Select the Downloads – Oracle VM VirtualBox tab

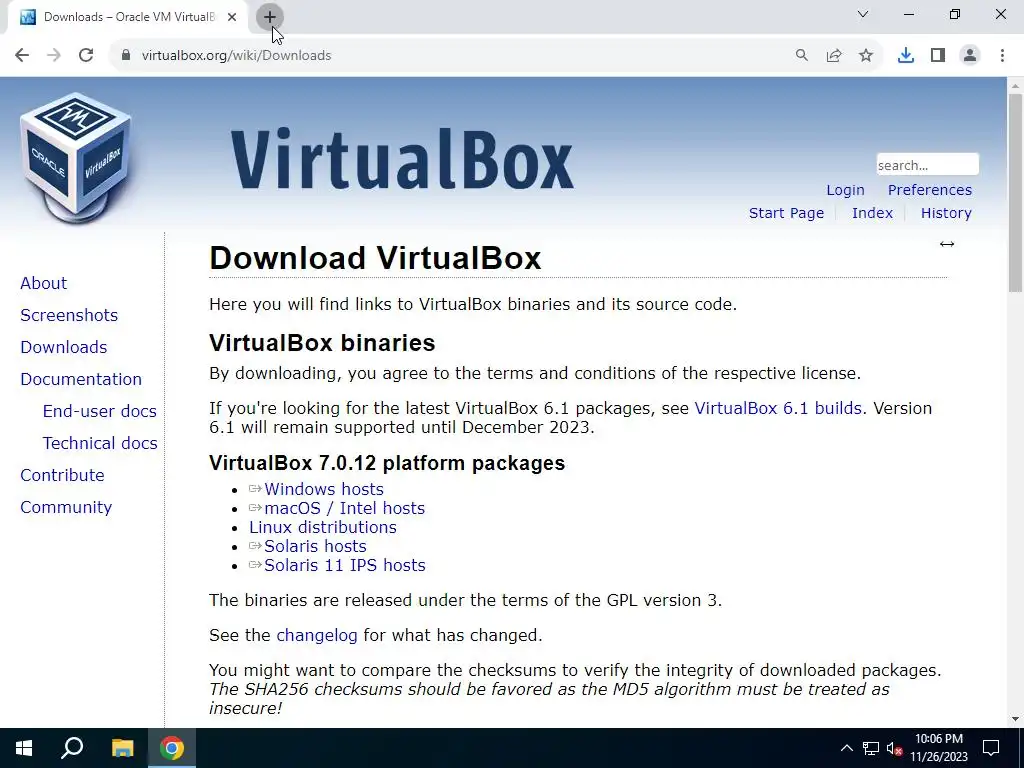coord(129,17)
